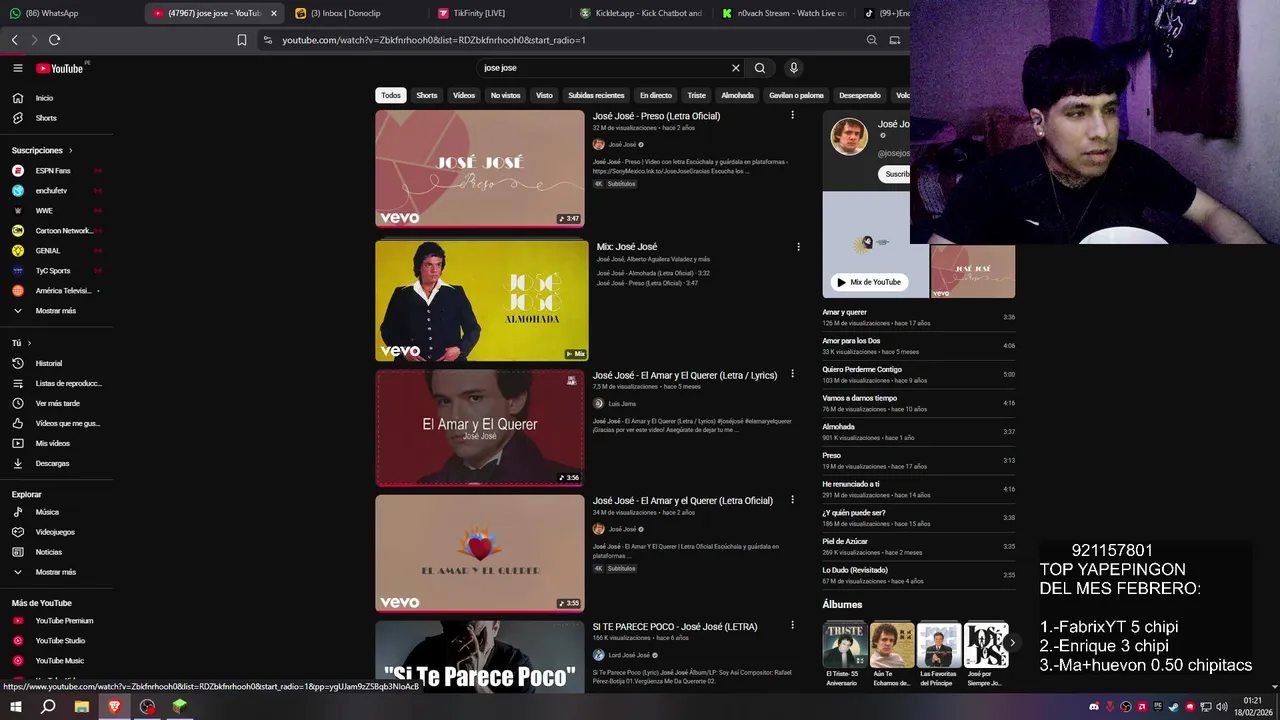Open more options for Mix: José José
Screen dimensions: 1280x720
(798, 246)
